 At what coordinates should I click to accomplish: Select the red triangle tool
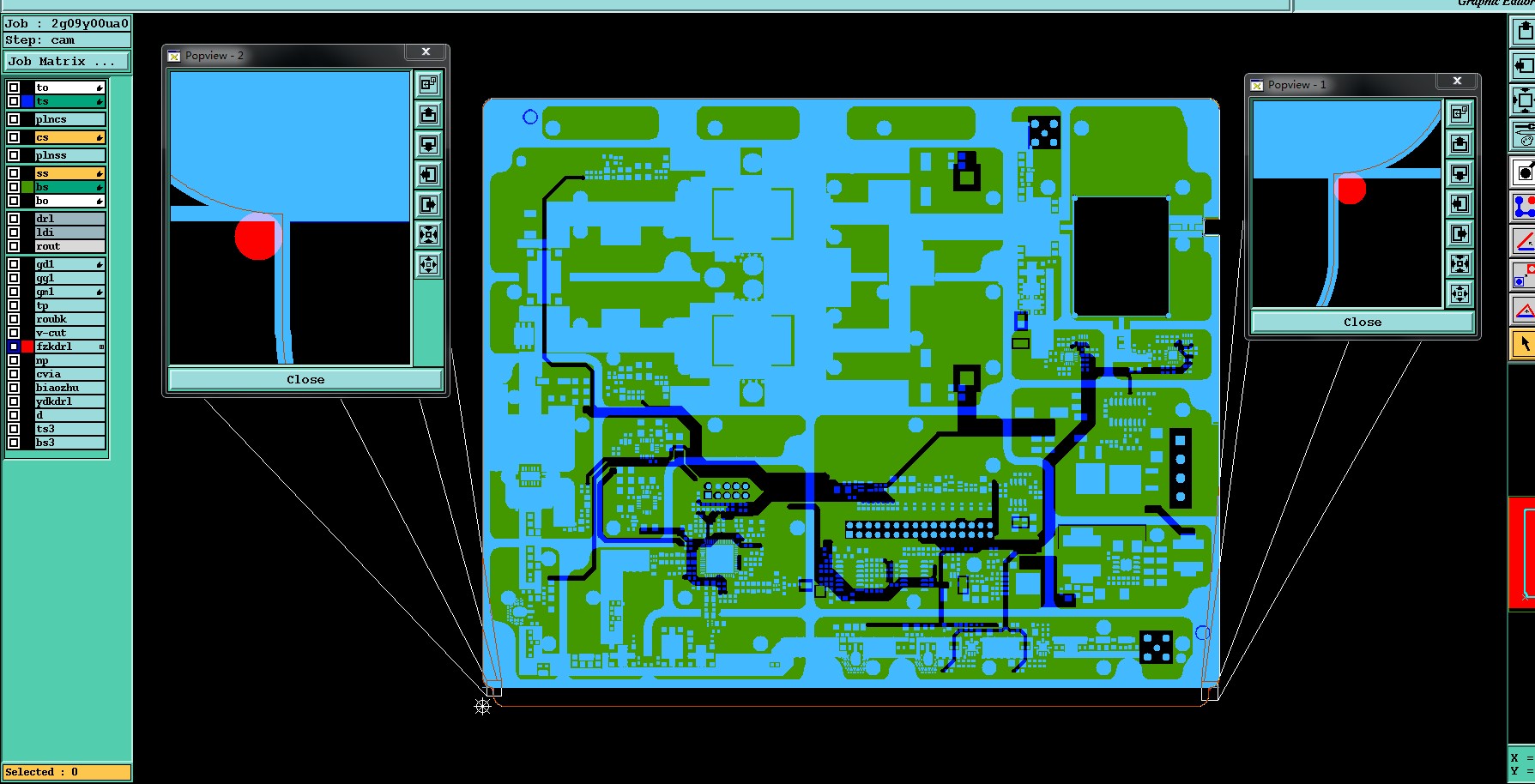point(1523,310)
